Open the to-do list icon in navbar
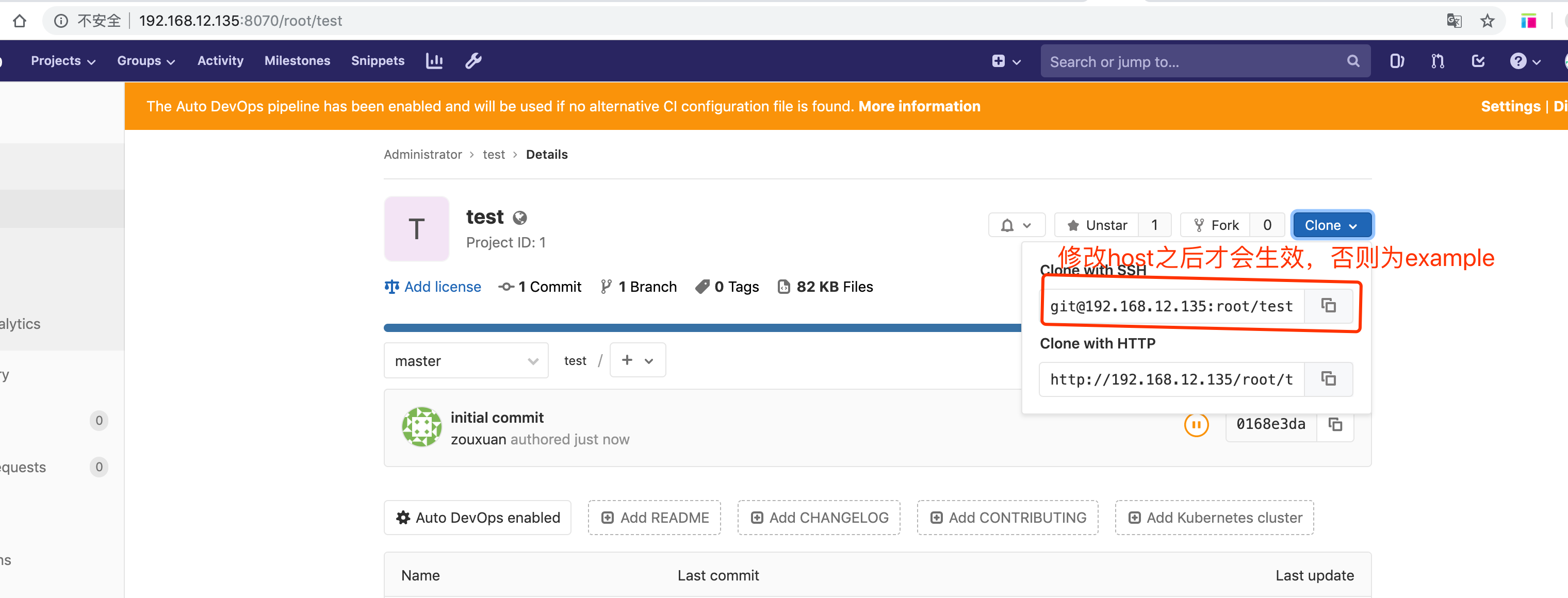Screen dimensions: 1568x598 (x=1478, y=61)
